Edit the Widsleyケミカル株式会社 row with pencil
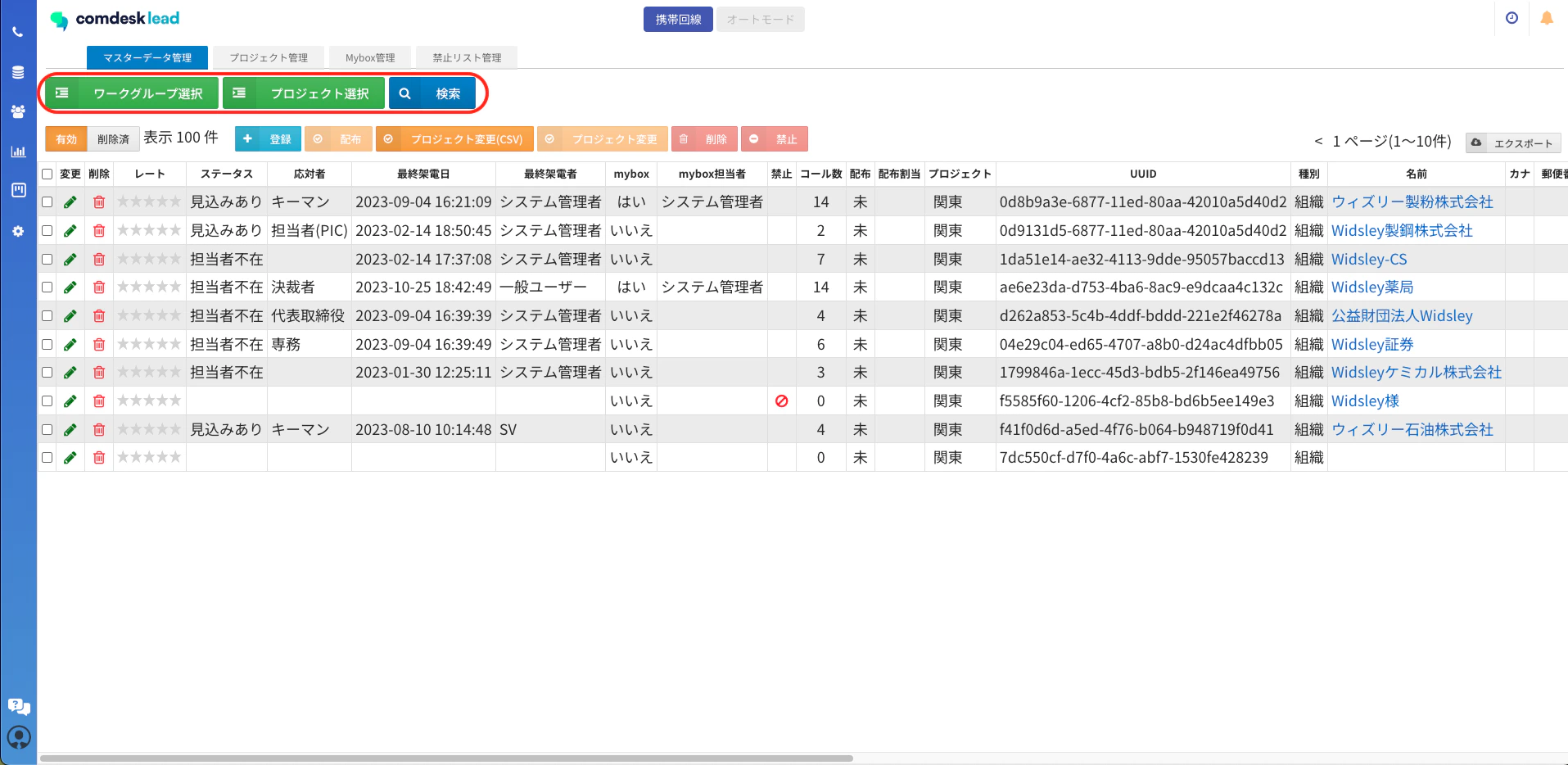 point(70,373)
